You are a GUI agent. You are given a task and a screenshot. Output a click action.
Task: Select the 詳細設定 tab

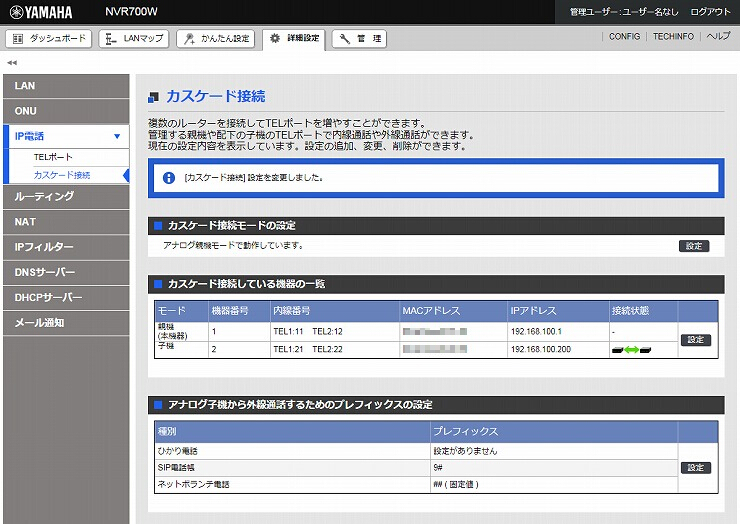294,39
